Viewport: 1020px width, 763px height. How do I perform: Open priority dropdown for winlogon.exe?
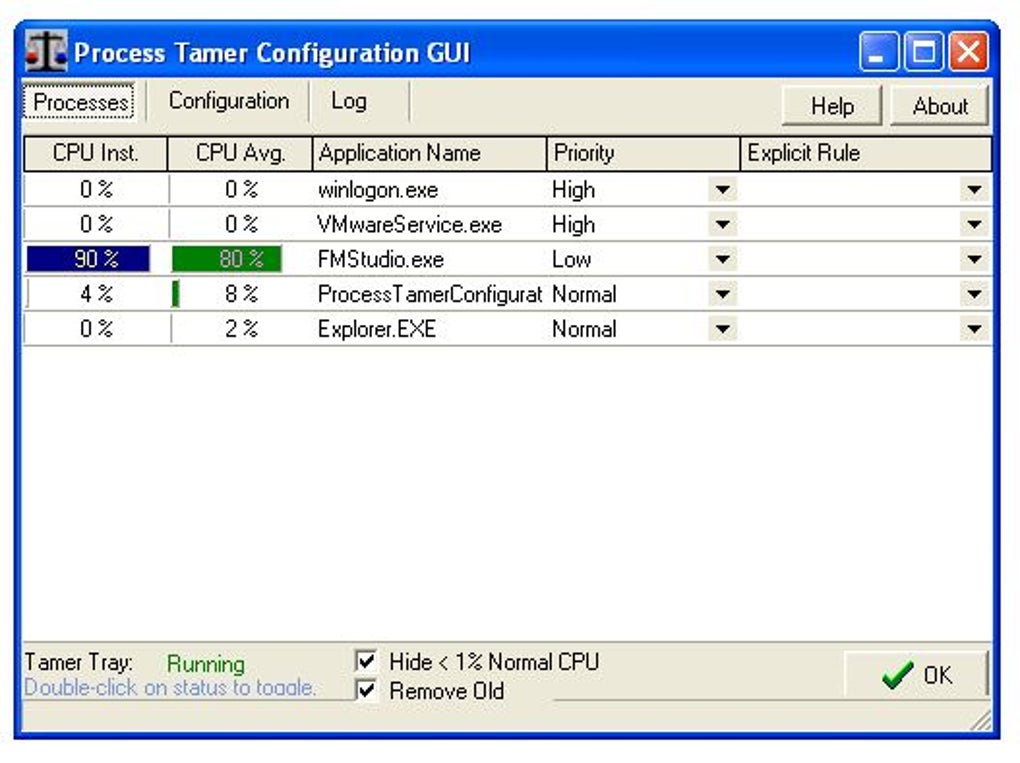(722, 190)
